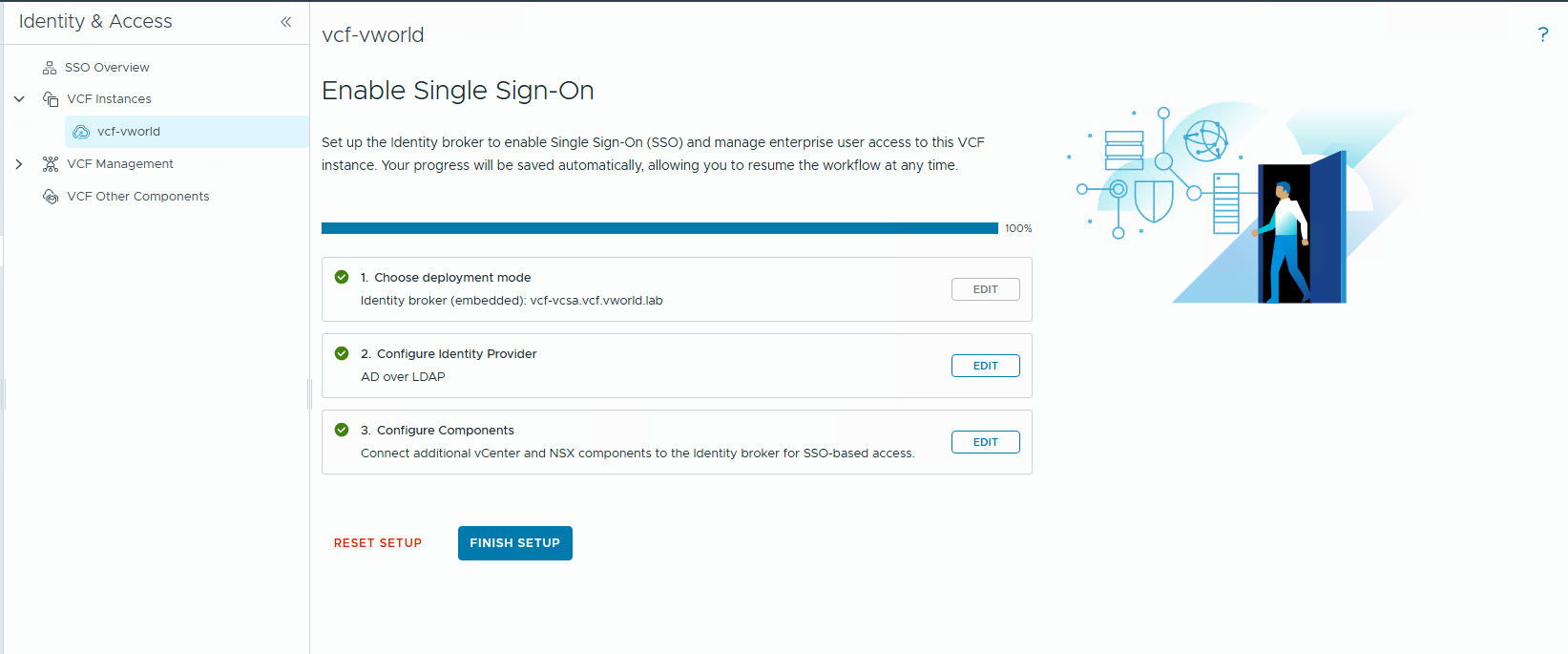Click the setup progress bar

659,228
